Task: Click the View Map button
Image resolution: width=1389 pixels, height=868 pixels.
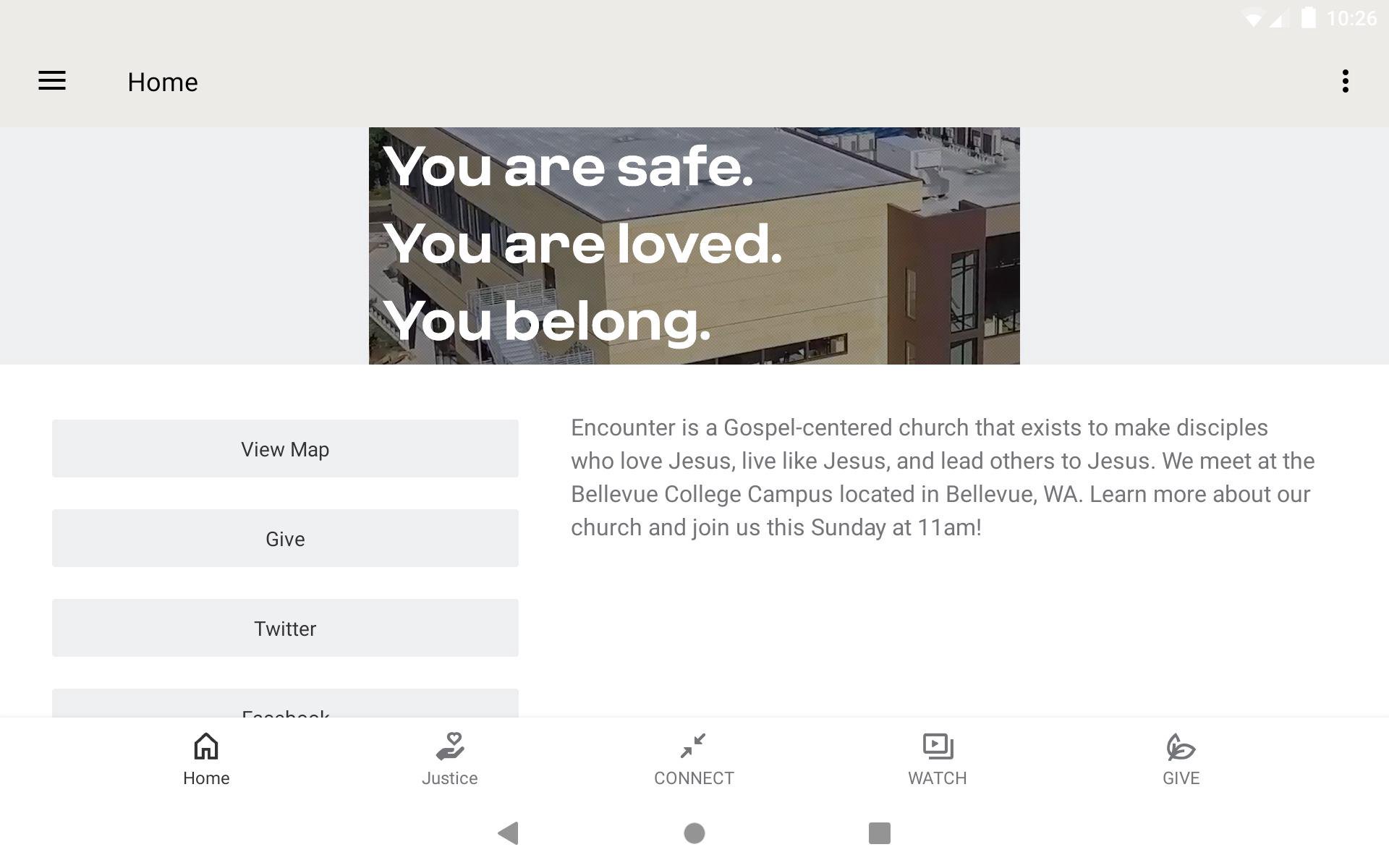Action: pyautogui.click(x=285, y=448)
